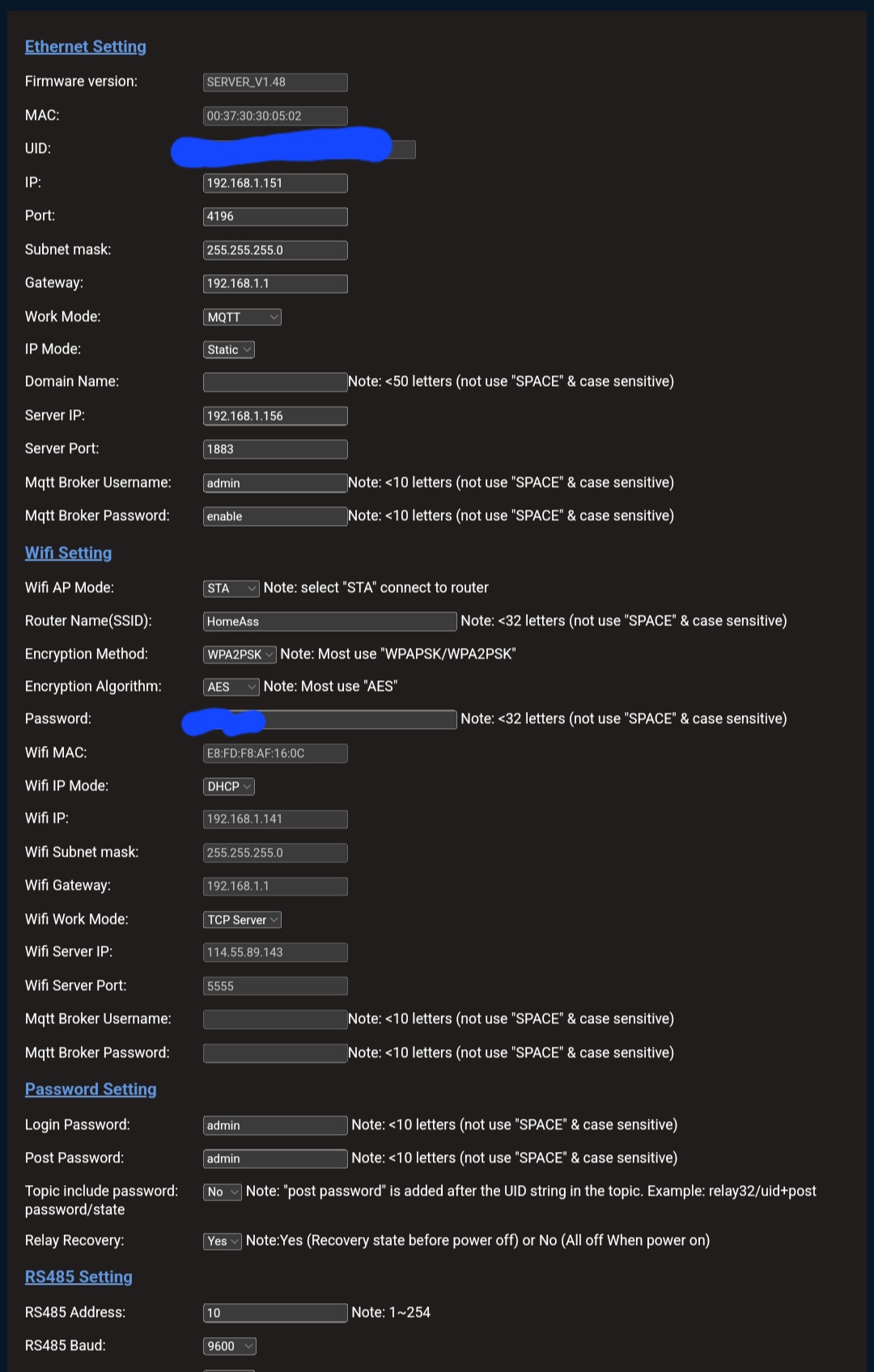Image resolution: width=874 pixels, height=1372 pixels.
Task: Expand the IP Mode dropdown set to Static
Action: click(x=228, y=349)
